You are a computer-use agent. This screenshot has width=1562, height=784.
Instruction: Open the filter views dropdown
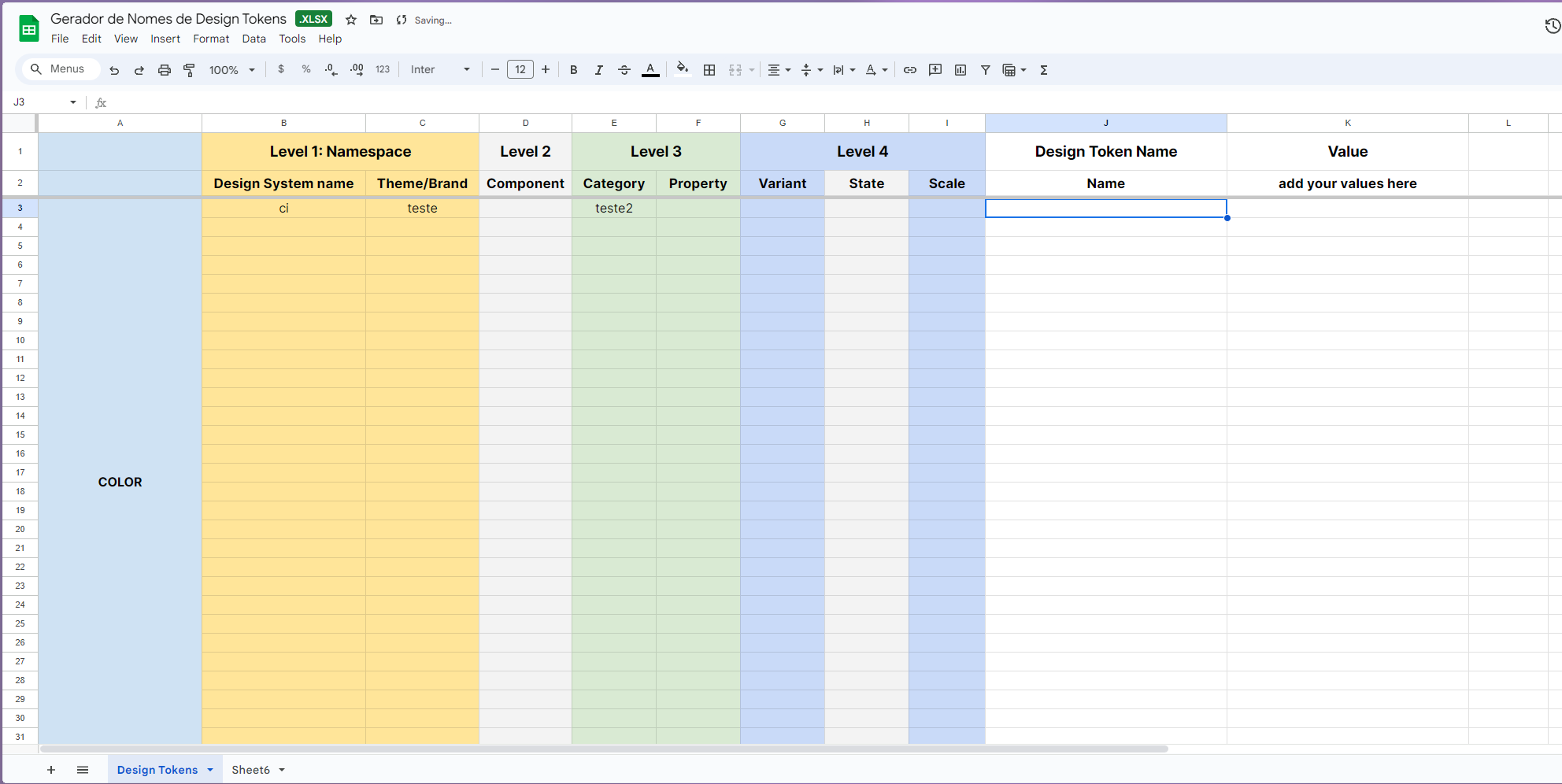(x=1014, y=70)
